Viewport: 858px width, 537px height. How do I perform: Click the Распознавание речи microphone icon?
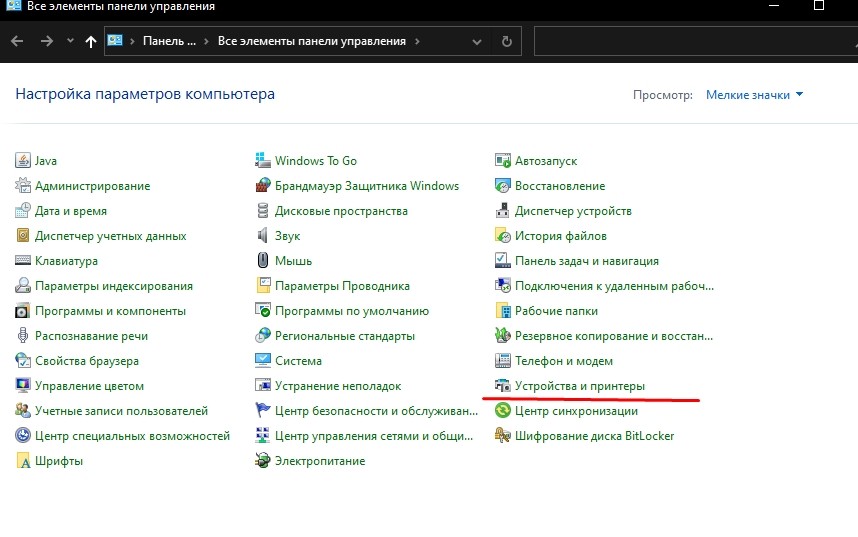click(22, 336)
